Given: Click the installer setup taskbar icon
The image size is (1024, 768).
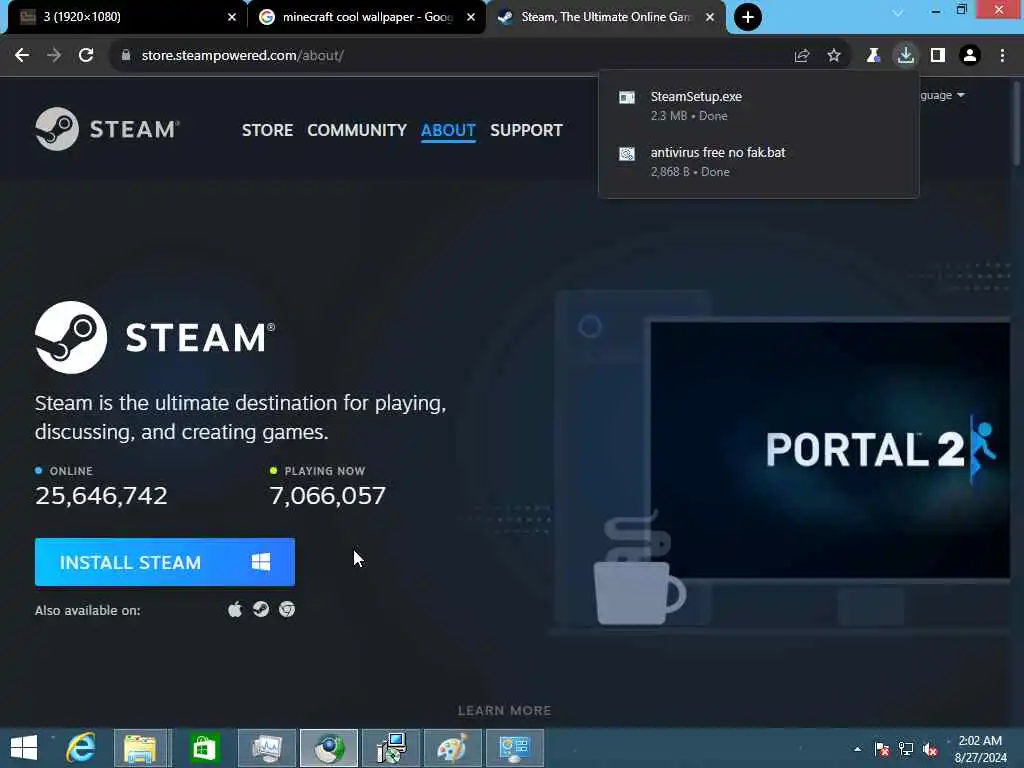Looking at the screenshot, I should point(391,748).
